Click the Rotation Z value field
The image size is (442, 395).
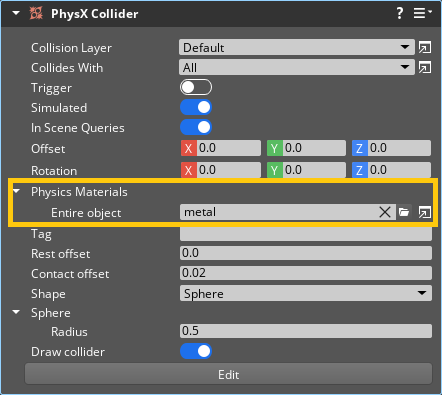click(399, 170)
